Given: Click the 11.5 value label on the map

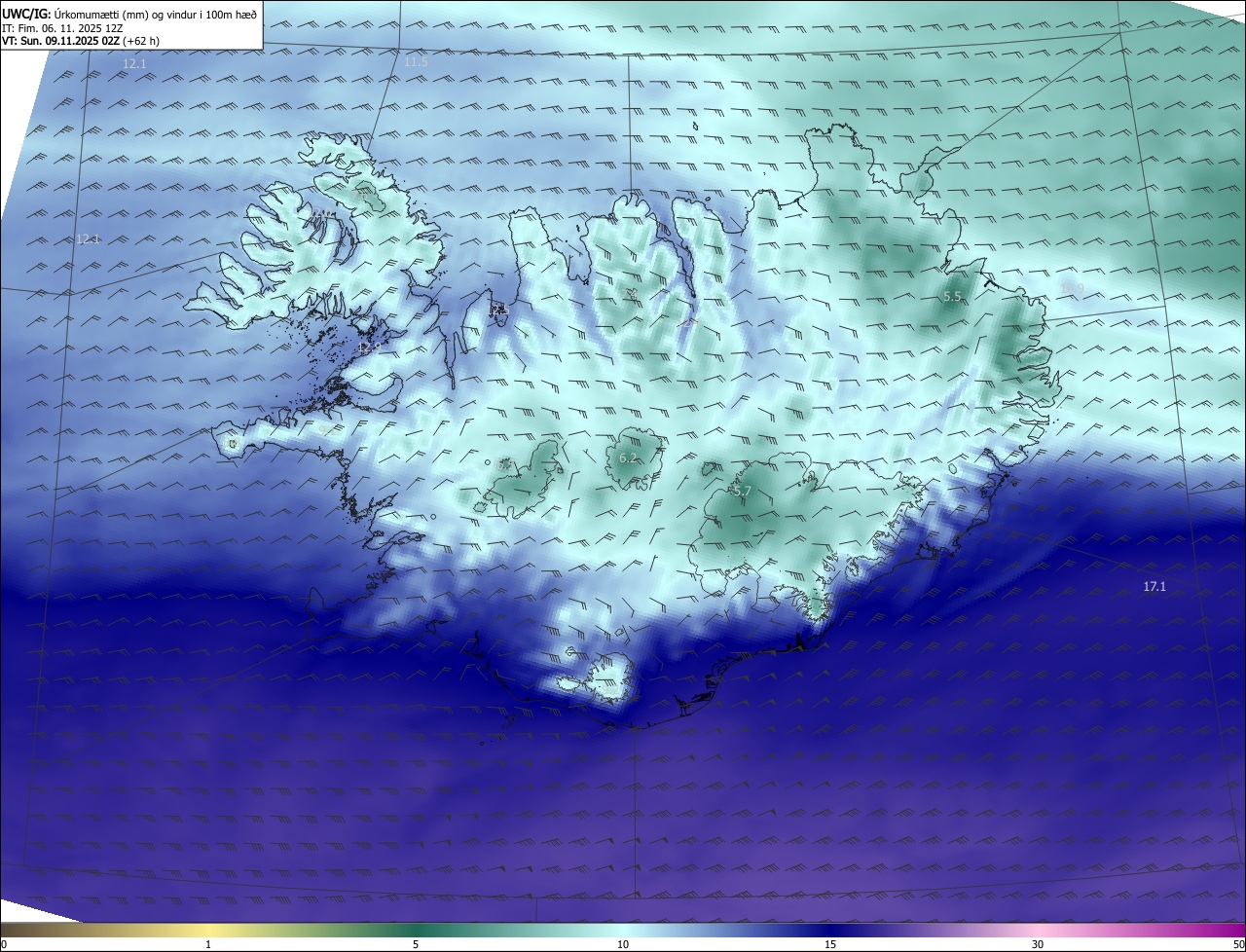Looking at the screenshot, I should (416, 62).
